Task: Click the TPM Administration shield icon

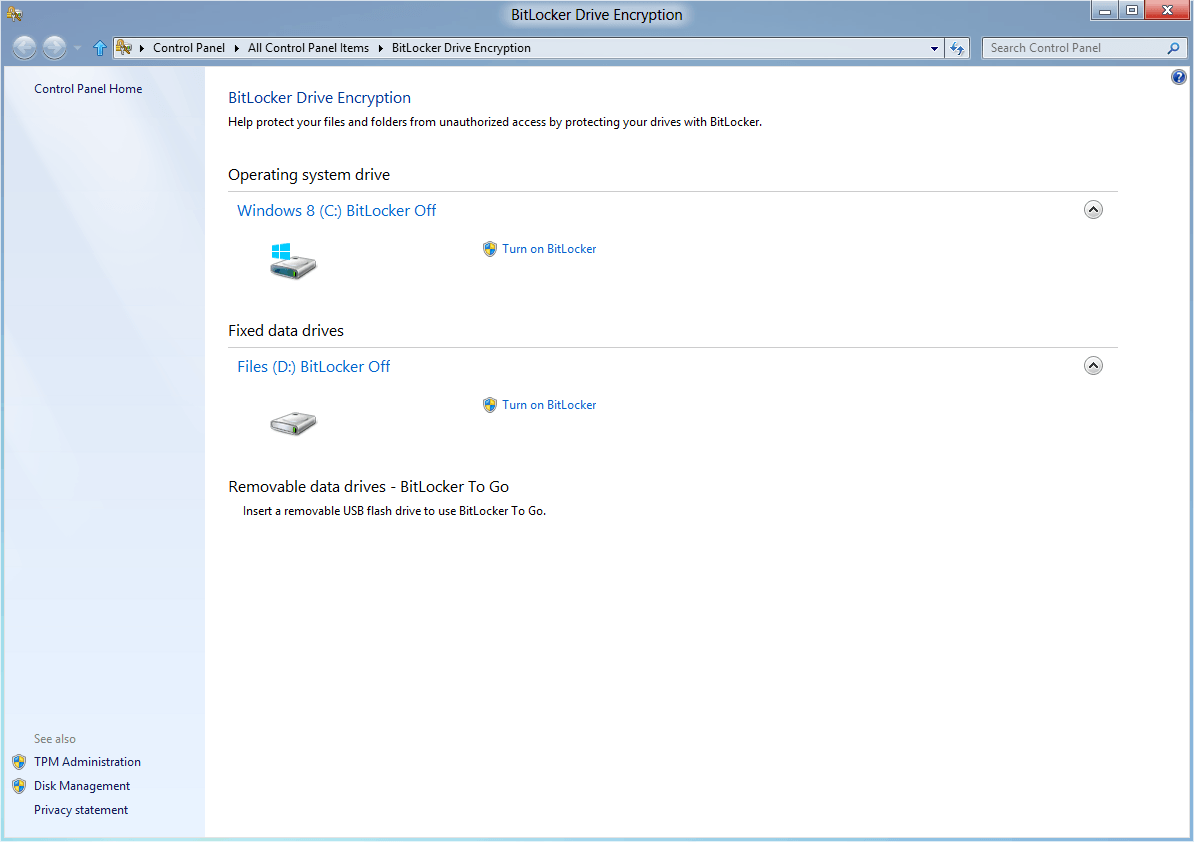Action: click(x=19, y=762)
